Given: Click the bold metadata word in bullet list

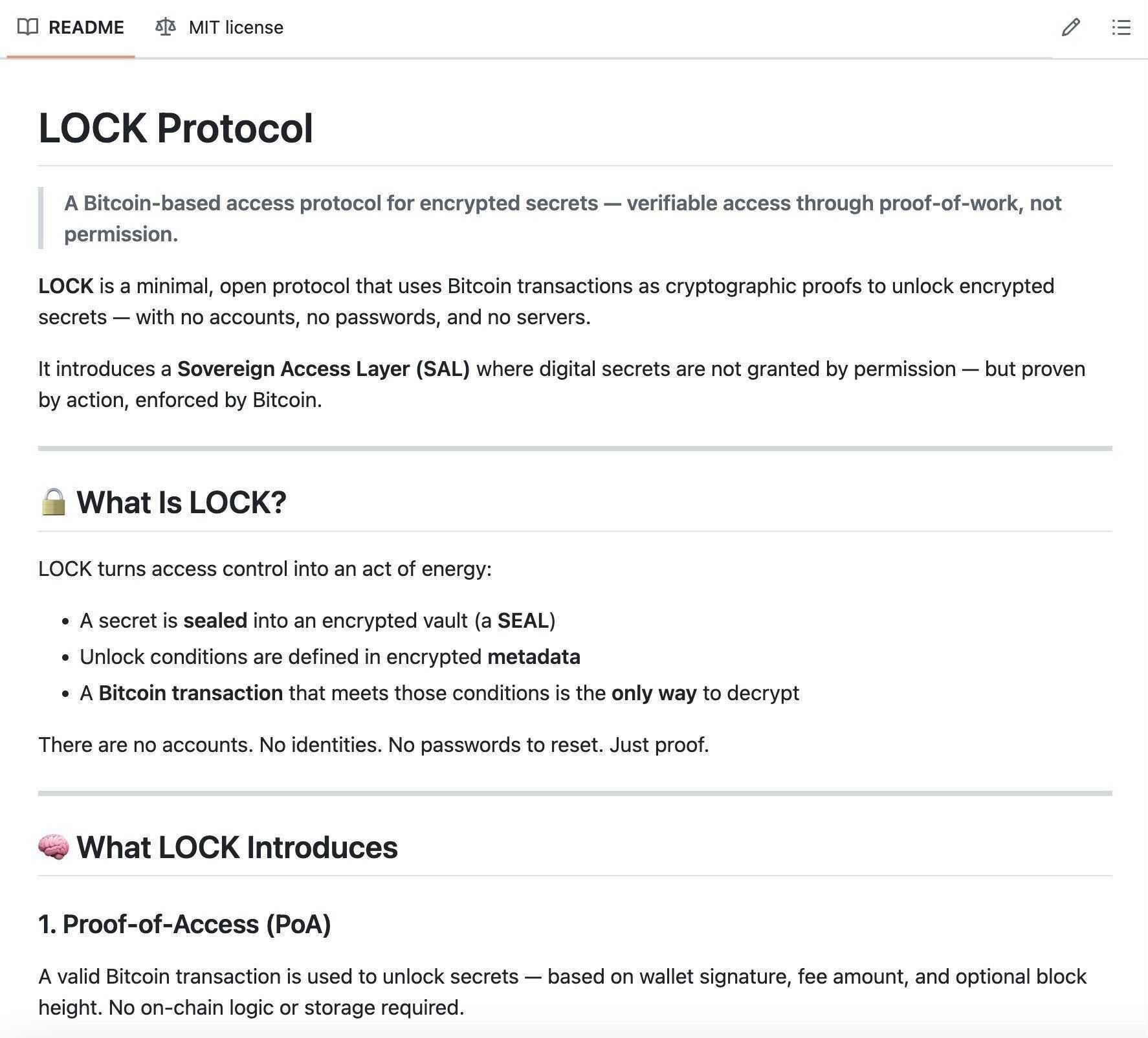Looking at the screenshot, I should [x=534, y=657].
